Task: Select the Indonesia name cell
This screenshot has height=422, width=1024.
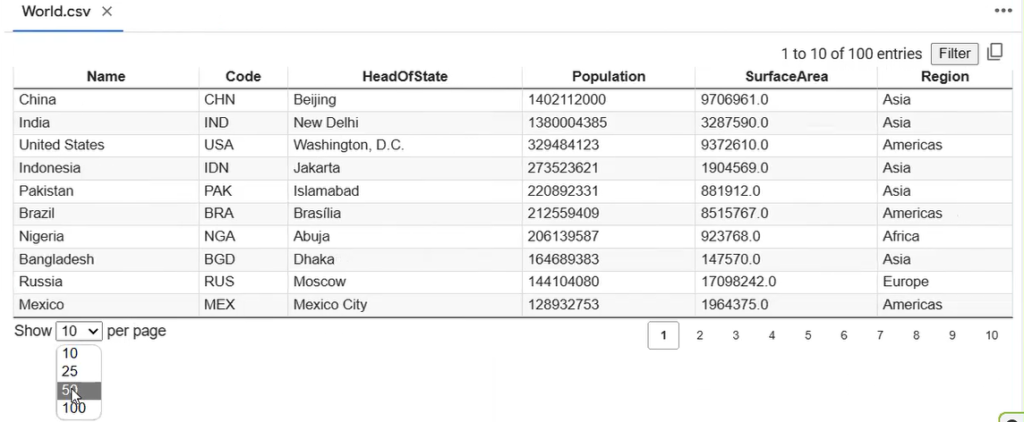Action: tap(106, 168)
